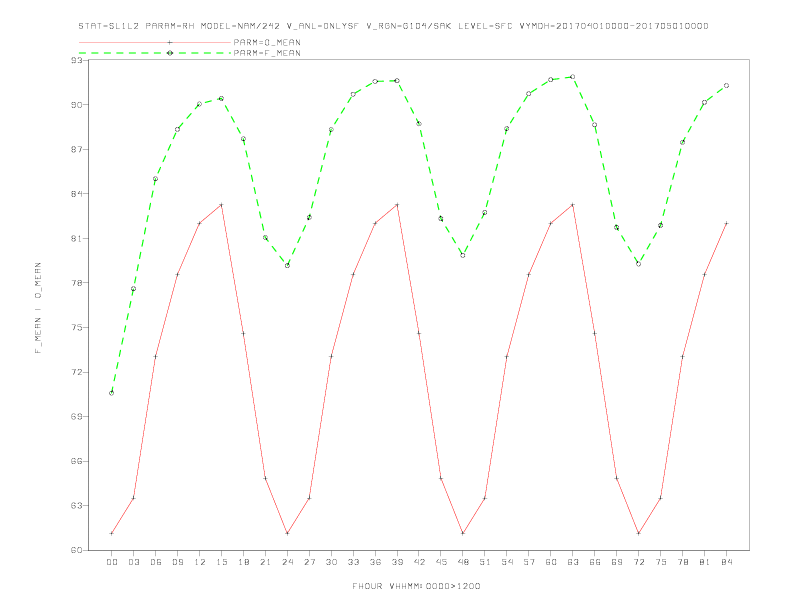This screenshot has height=612, width=792.
Task: Click the 87 label on the y-axis
Action: 77,149
